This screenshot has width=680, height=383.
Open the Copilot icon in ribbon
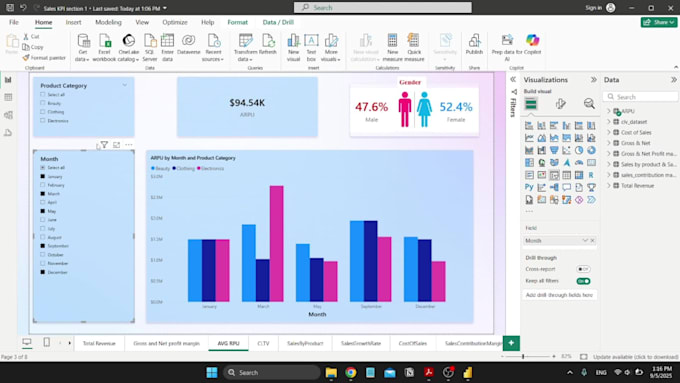tap(533, 41)
